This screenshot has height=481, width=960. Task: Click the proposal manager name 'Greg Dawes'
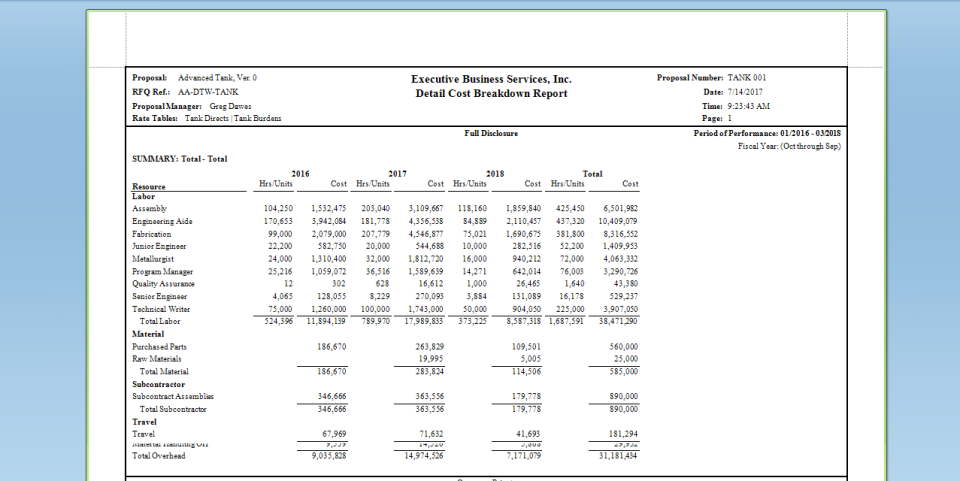230,106
